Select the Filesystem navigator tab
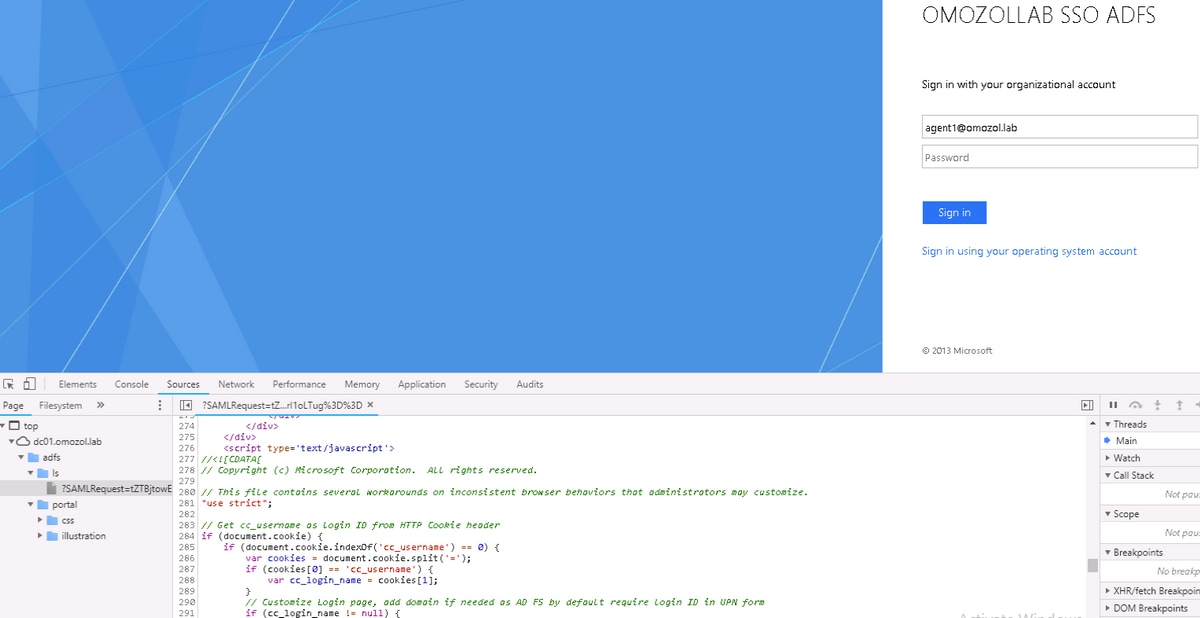Viewport: 1200px width, 618px height. tap(61, 405)
